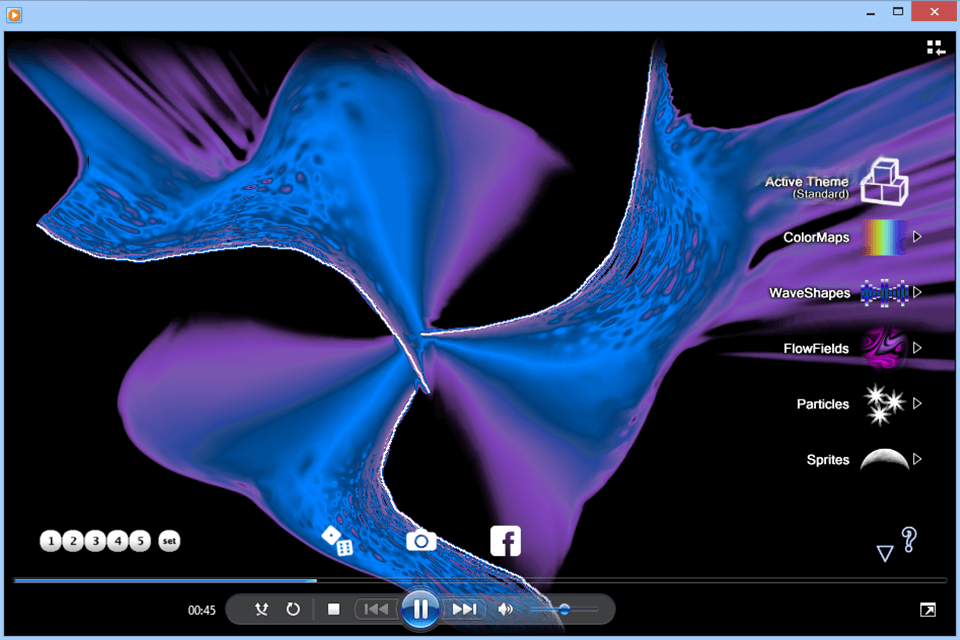Open the tile view icon at top right
This screenshot has height=640, width=960.
click(935, 46)
